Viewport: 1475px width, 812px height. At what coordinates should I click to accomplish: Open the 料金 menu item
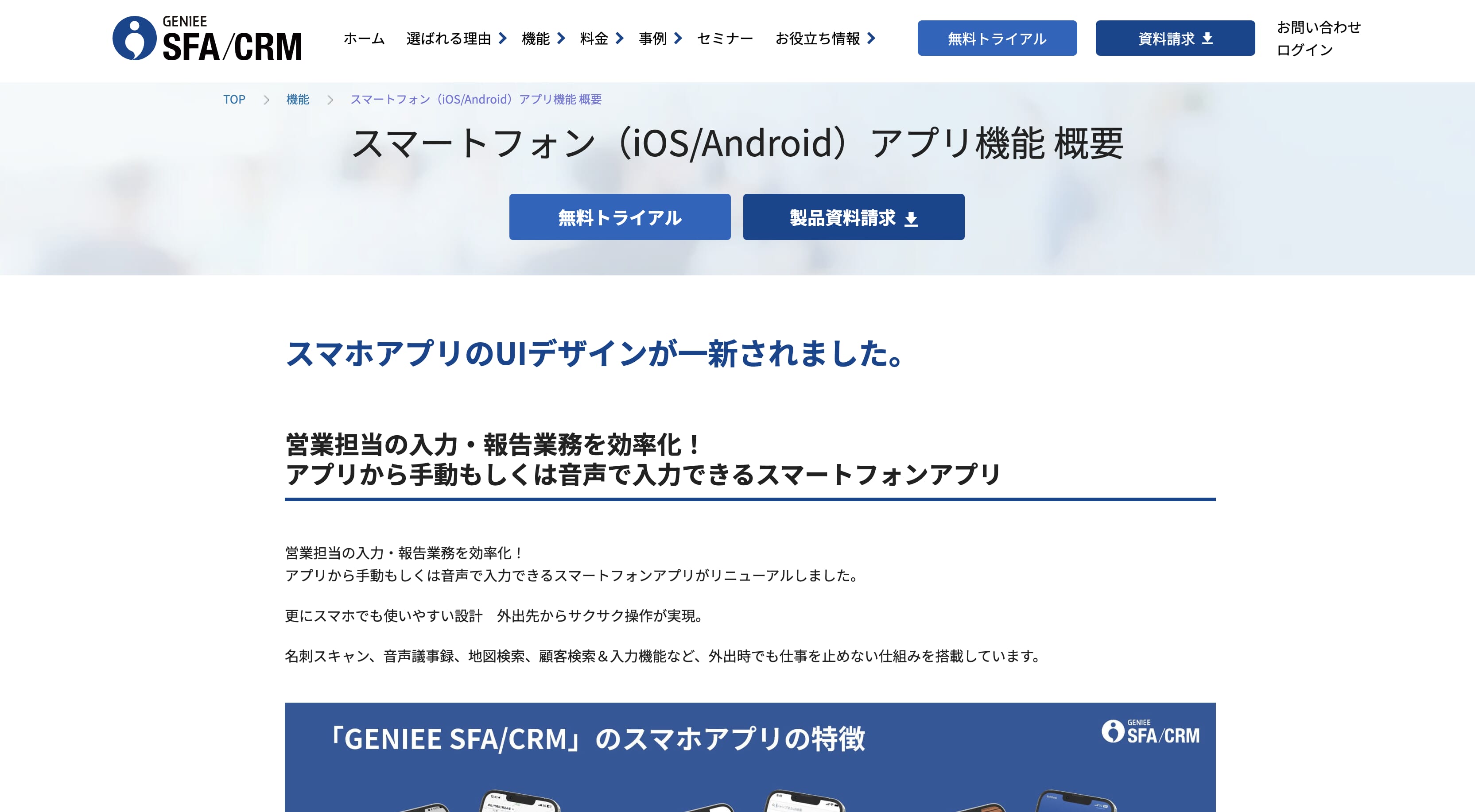(594, 39)
